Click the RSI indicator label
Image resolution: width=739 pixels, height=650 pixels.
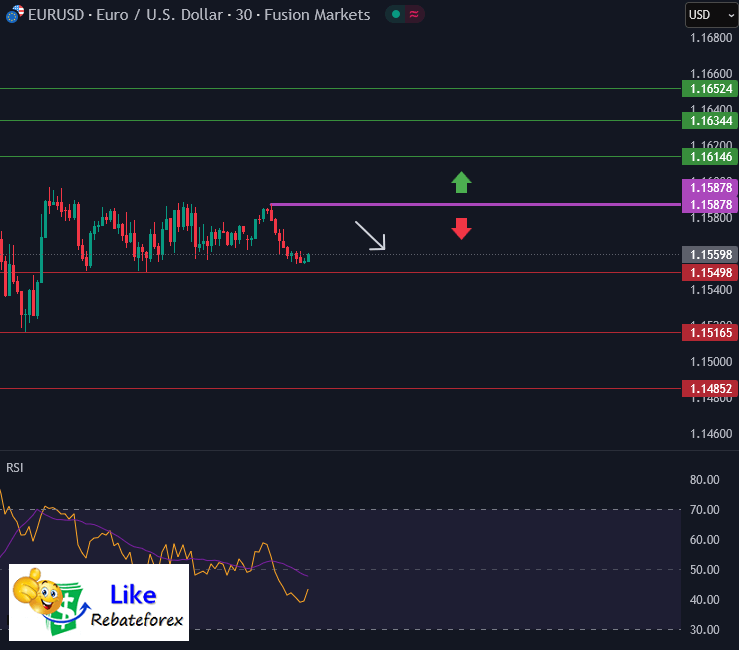16,467
